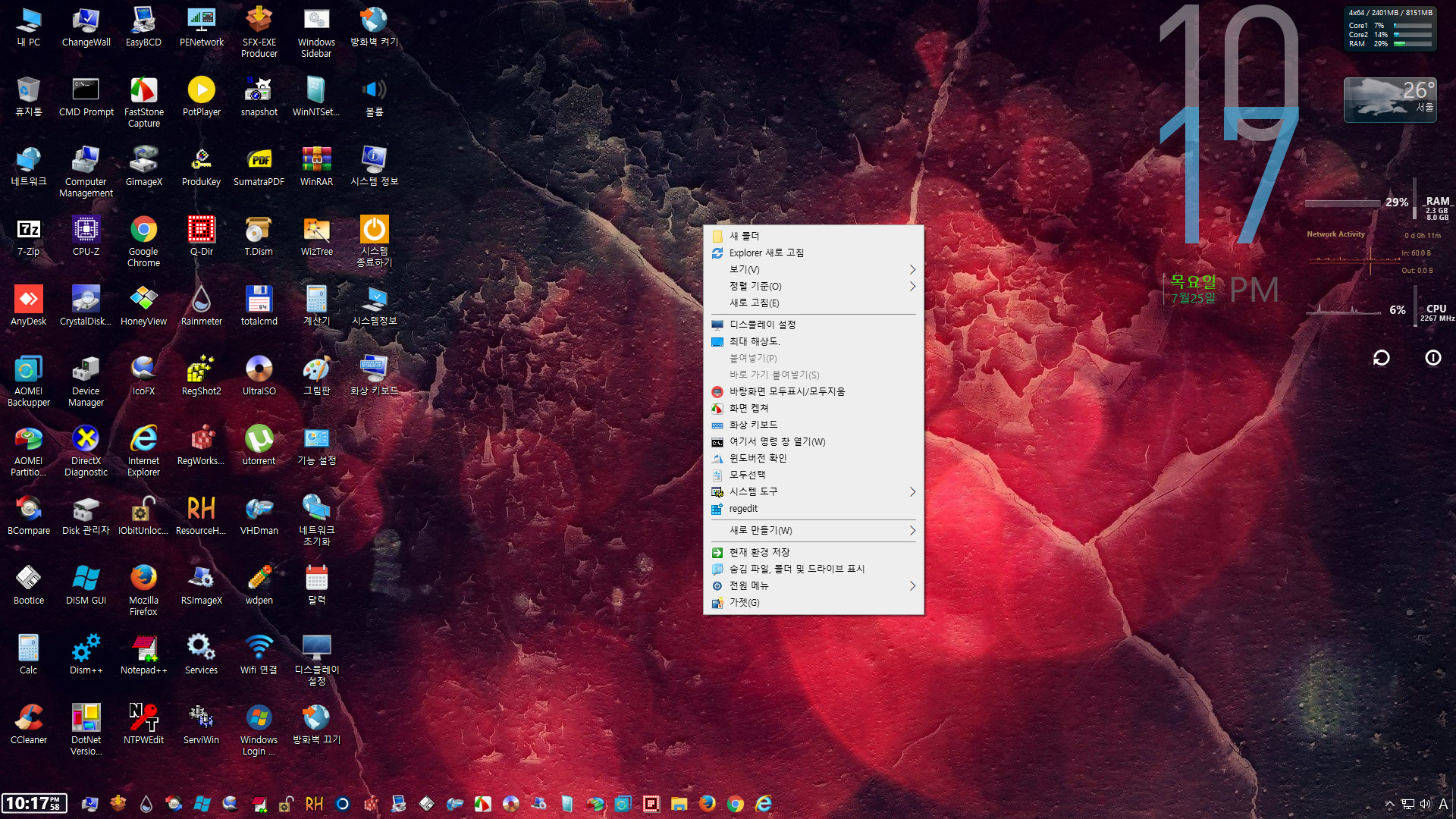Click the taskbar clock showing 10:17

pos(34,804)
